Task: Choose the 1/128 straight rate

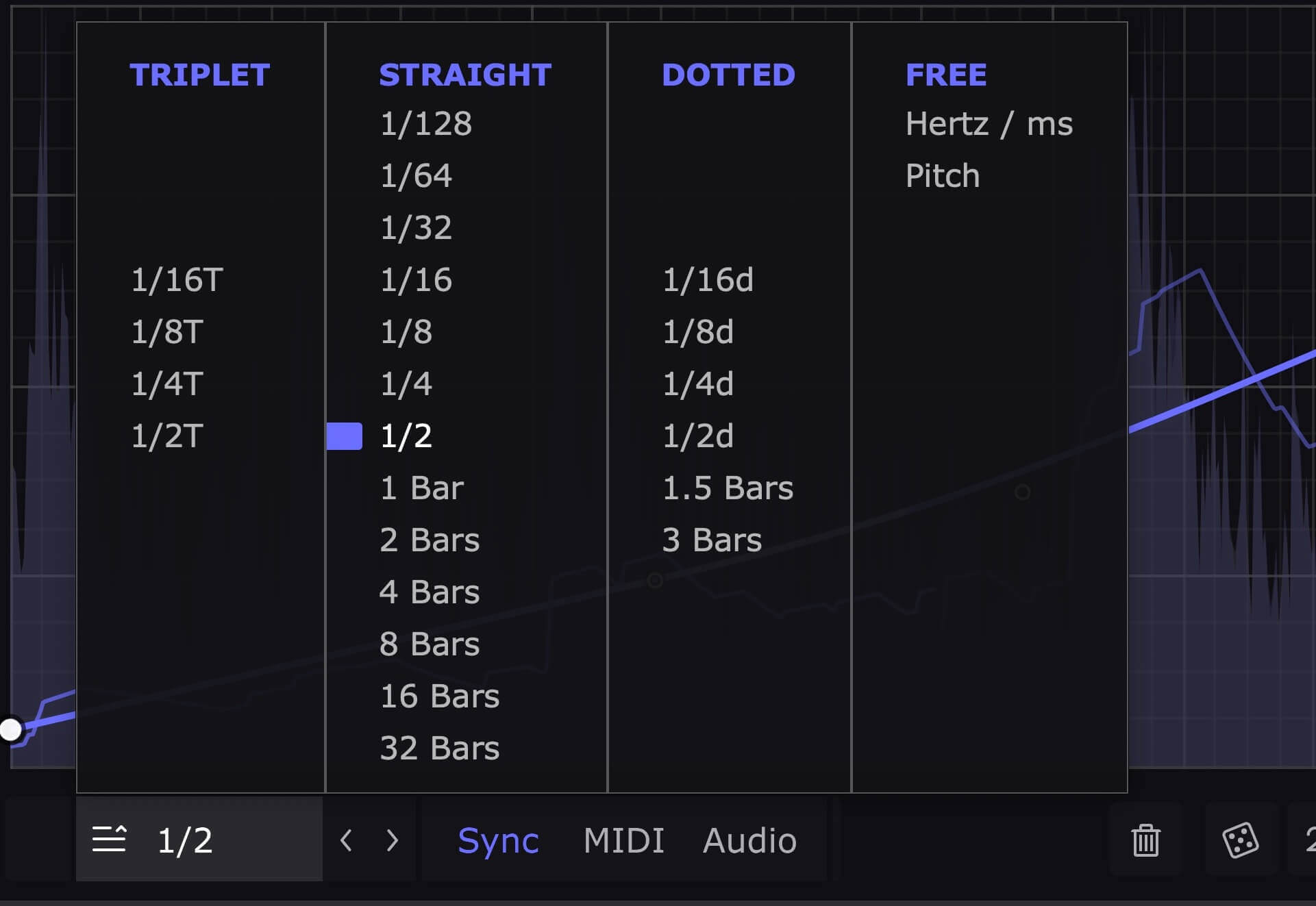Action: [x=425, y=124]
